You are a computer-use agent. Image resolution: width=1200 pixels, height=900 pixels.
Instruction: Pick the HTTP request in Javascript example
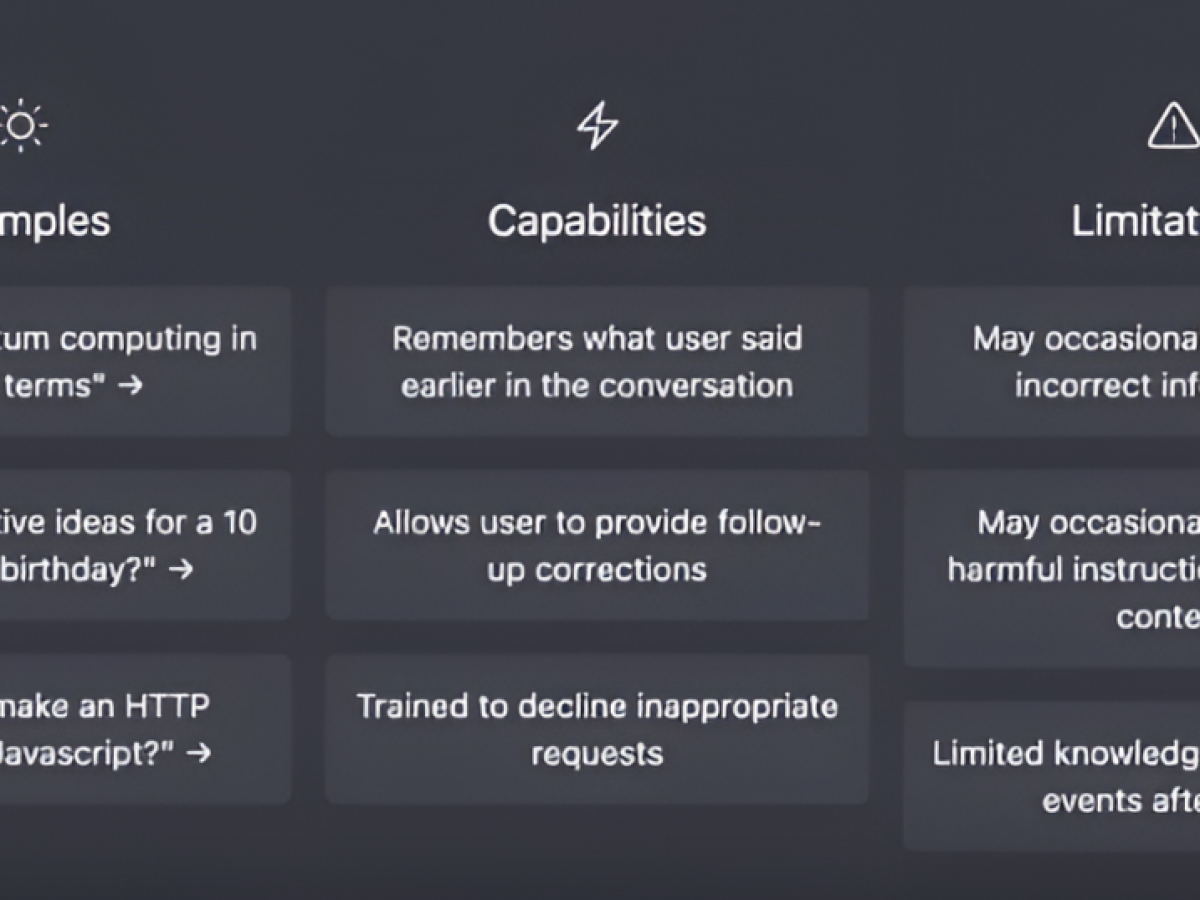click(x=140, y=729)
